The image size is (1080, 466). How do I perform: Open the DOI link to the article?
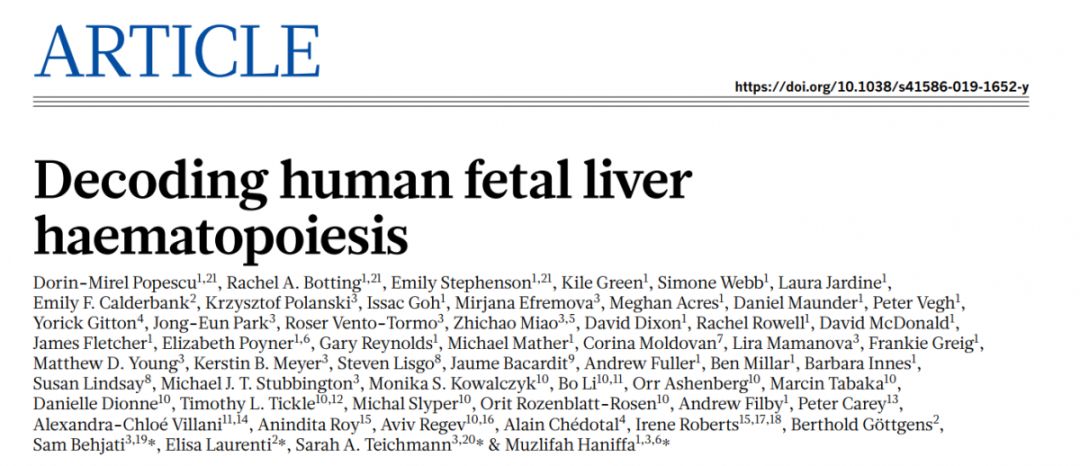(x=881, y=87)
